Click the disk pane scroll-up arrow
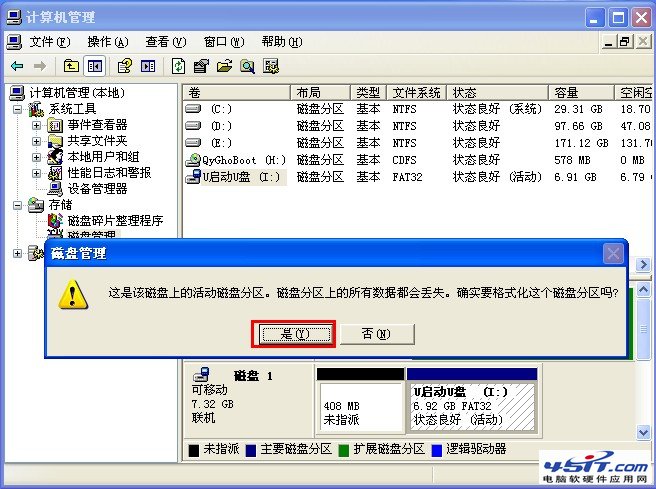This screenshot has height=489, width=656. pos(643,289)
